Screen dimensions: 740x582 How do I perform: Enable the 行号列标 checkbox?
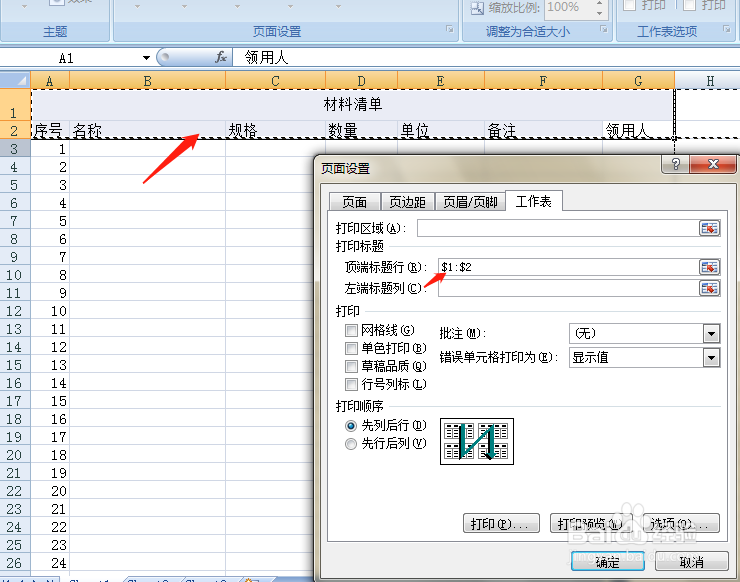351,384
